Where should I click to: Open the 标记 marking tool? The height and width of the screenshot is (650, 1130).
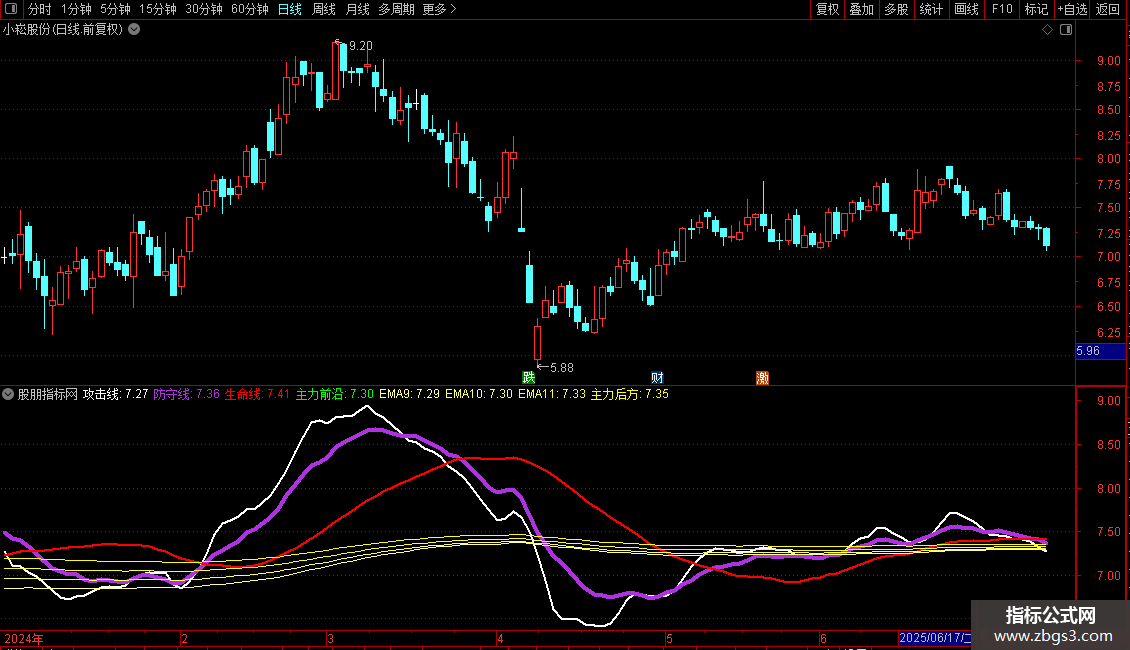[x=1036, y=9]
